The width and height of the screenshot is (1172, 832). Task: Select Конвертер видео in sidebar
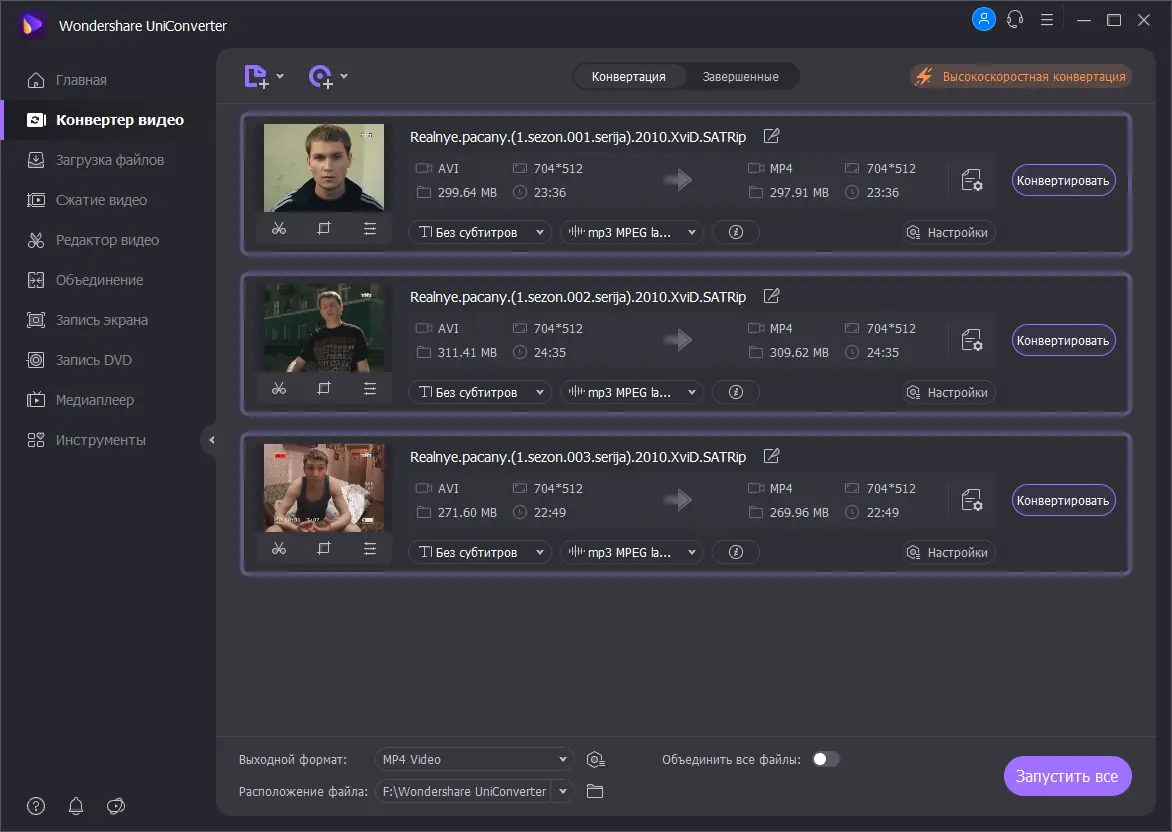105,120
